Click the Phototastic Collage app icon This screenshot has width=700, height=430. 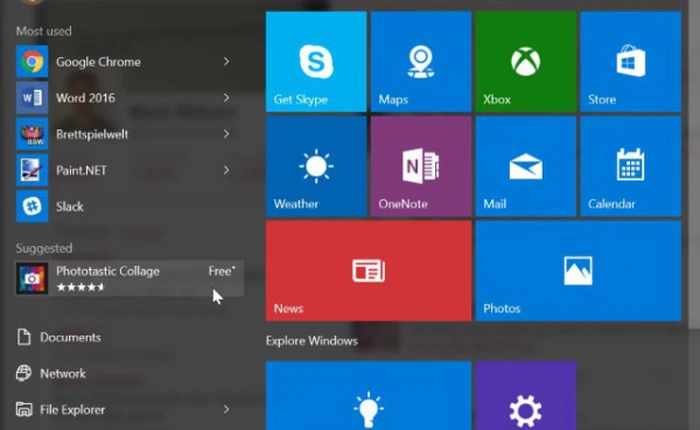coord(32,278)
